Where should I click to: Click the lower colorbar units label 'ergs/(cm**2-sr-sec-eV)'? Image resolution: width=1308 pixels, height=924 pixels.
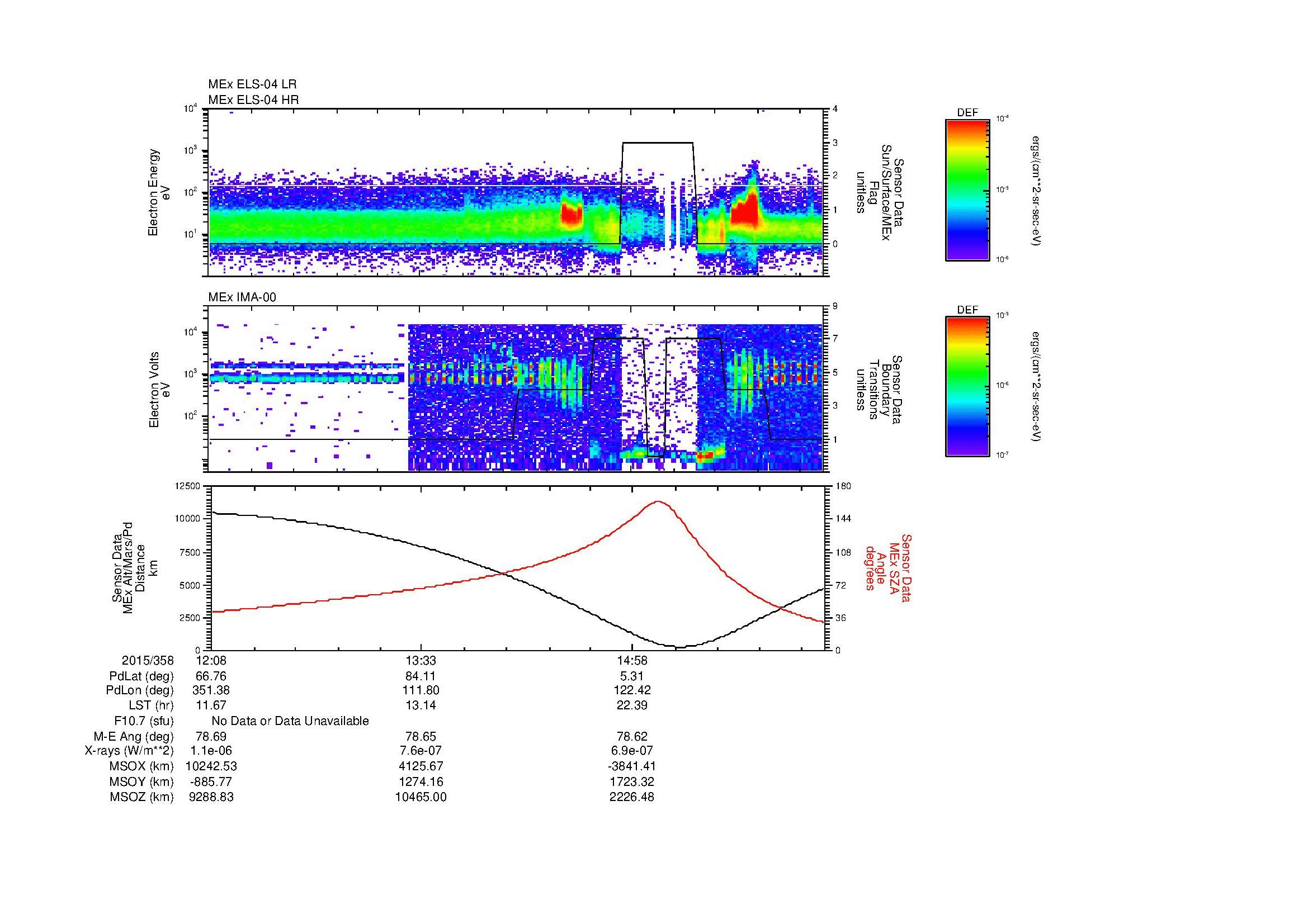coord(1037,387)
